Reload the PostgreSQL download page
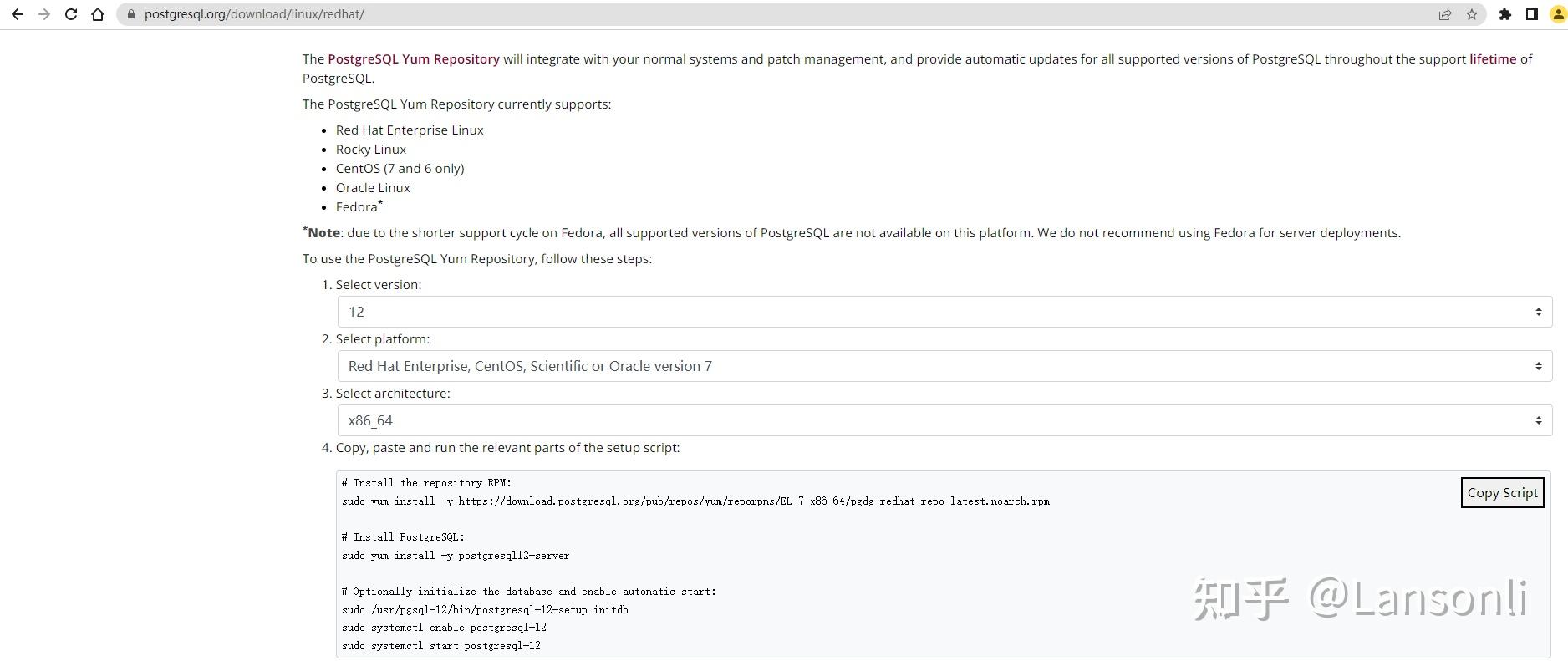Viewport: 1568px width, 661px height. (x=71, y=14)
